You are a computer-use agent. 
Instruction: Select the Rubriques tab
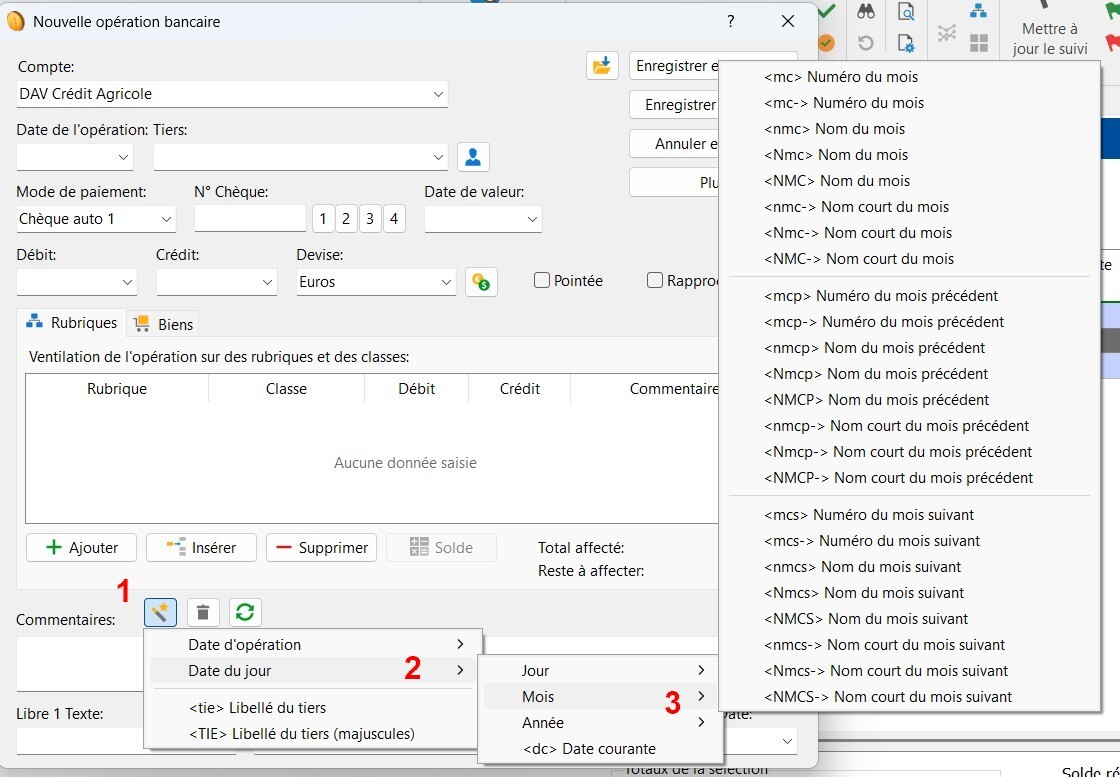pos(71,323)
